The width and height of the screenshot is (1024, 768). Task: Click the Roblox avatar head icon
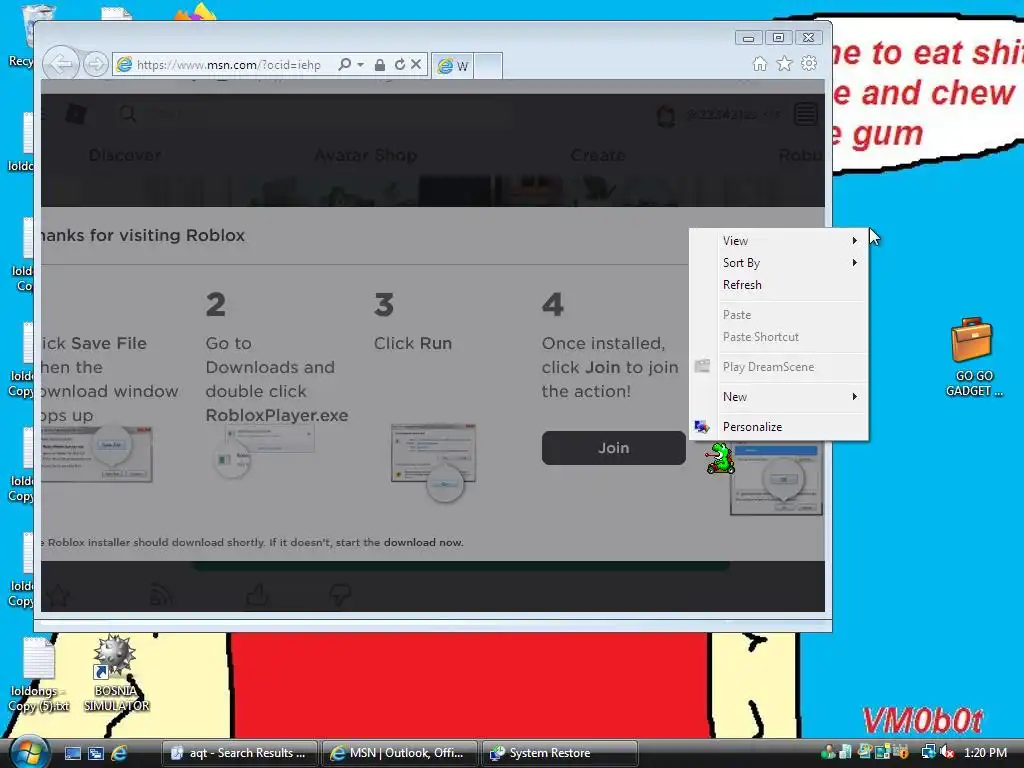pyautogui.click(x=665, y=116)
